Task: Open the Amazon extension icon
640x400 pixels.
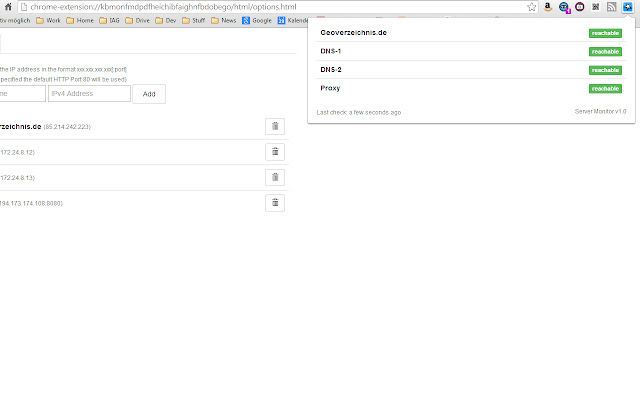Action: (548, 7)
